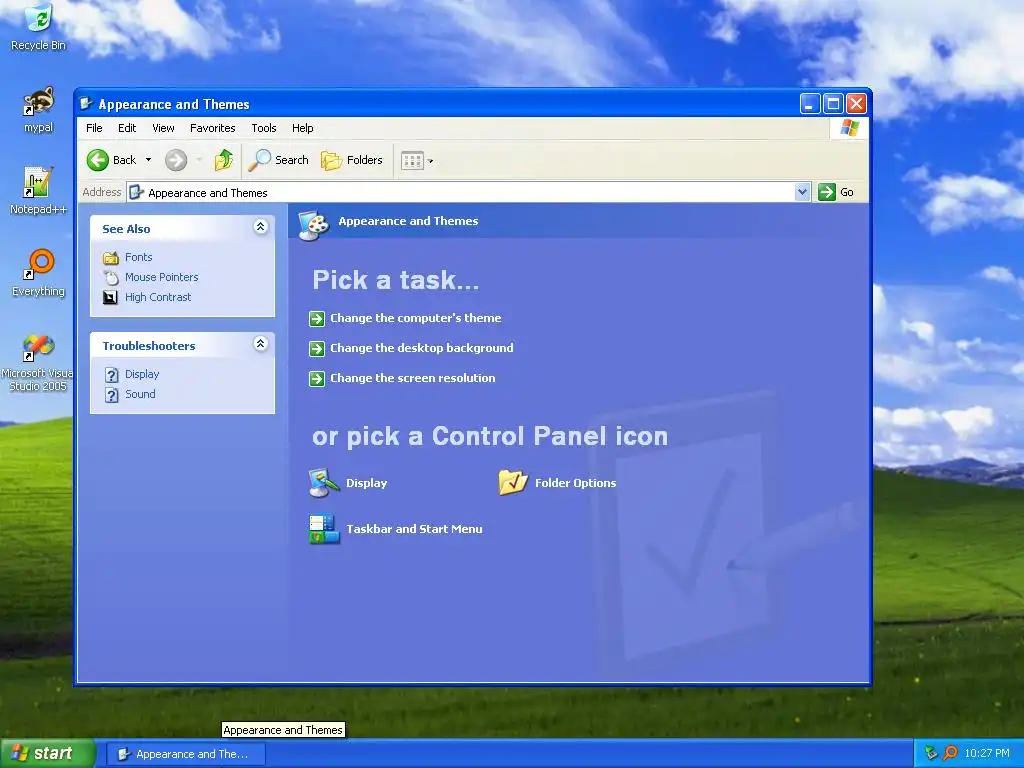This screenshot has width=1024, height=768.
Task: Open the Back button history dropdown arrow
Action: click(148, 160)
